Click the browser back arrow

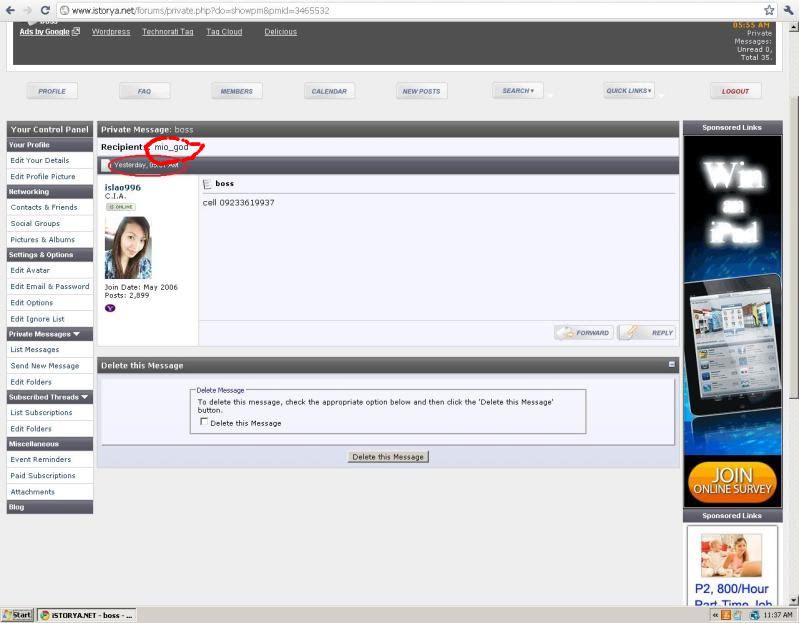pos(9,10)
